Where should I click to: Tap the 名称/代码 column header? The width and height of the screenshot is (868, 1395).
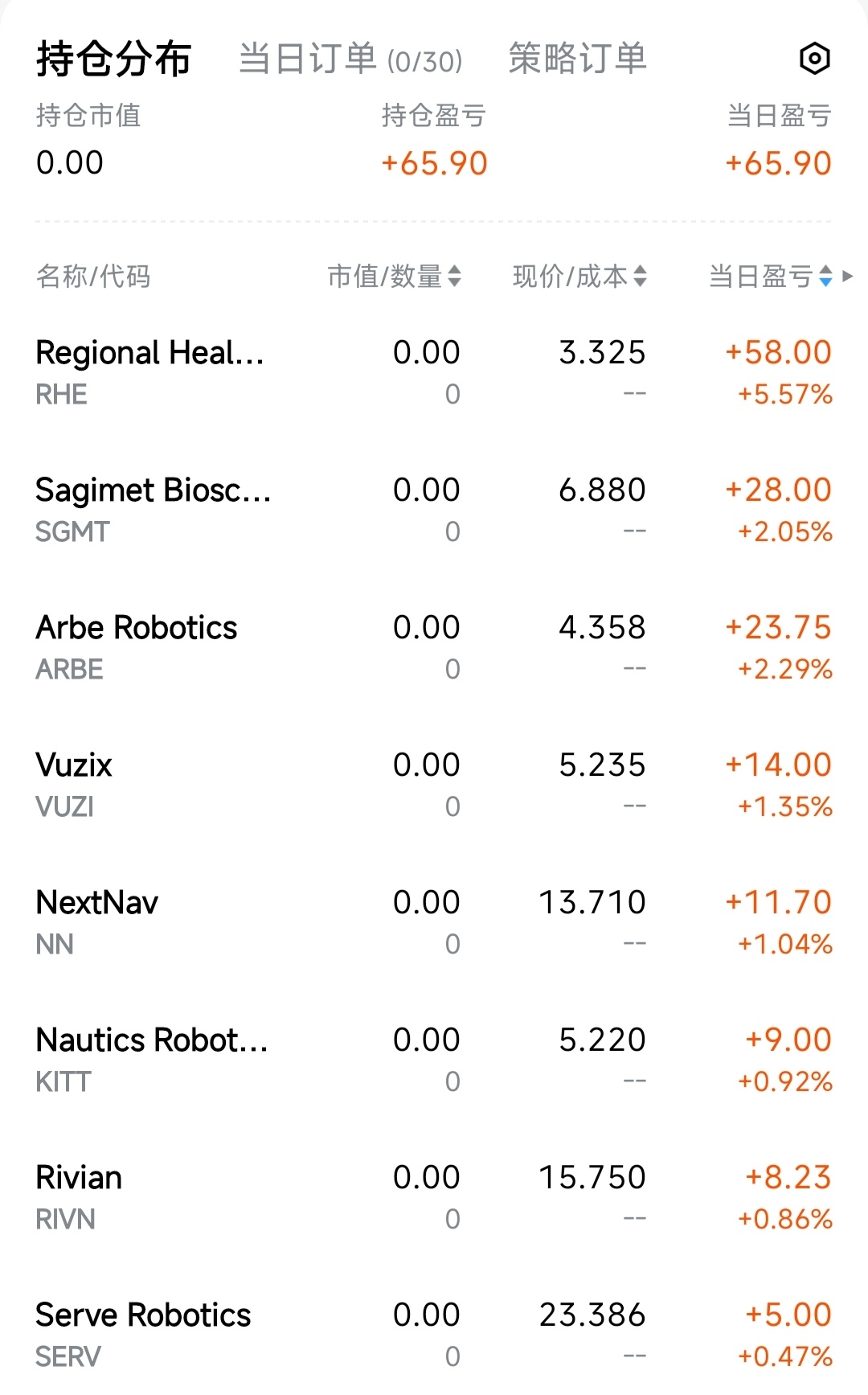click(x=93, y=277)
